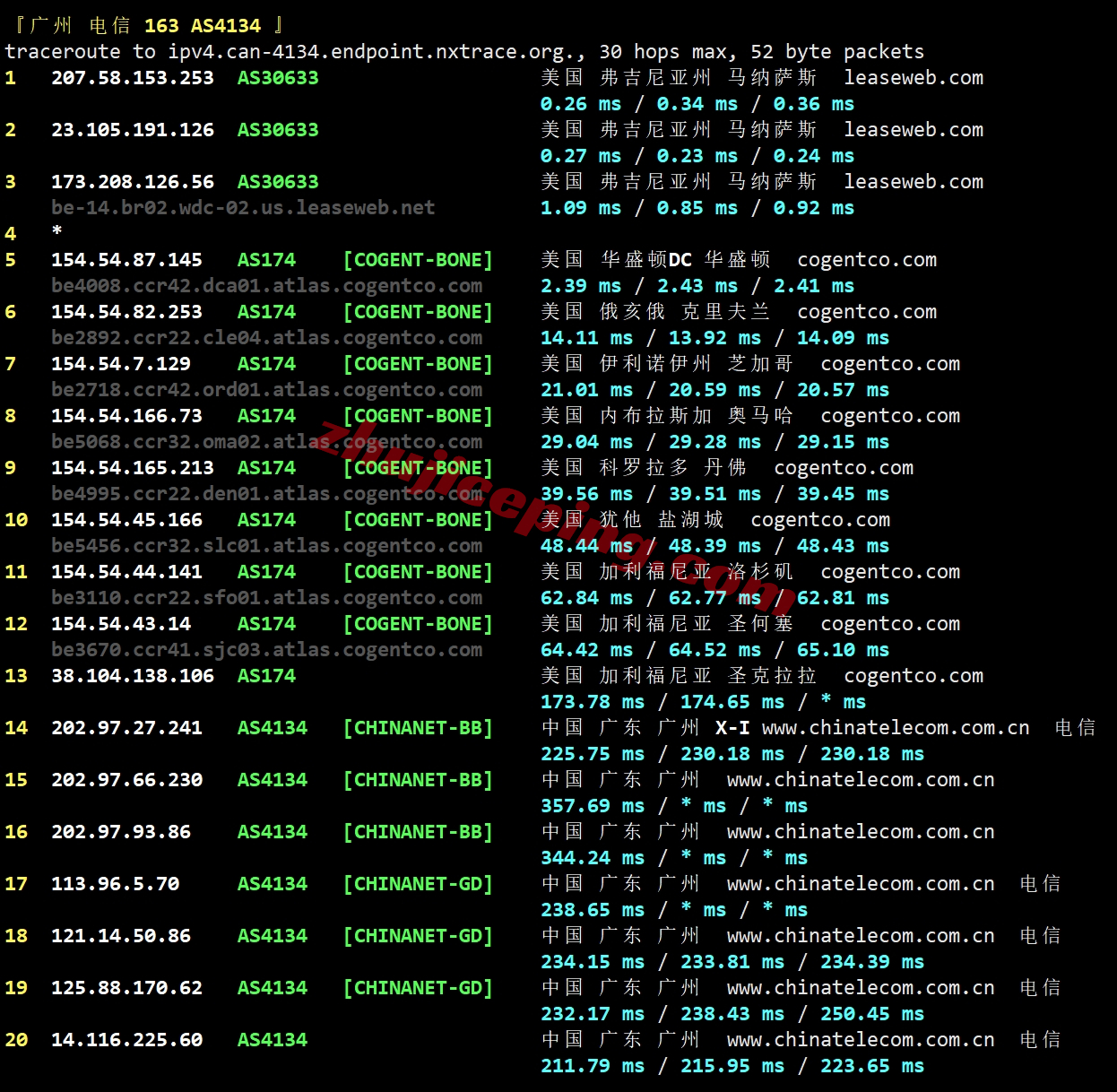
Task: Click hostname be2892.ccr22.cle04.atlas.cogentco.com
Action: click(267, 338)
